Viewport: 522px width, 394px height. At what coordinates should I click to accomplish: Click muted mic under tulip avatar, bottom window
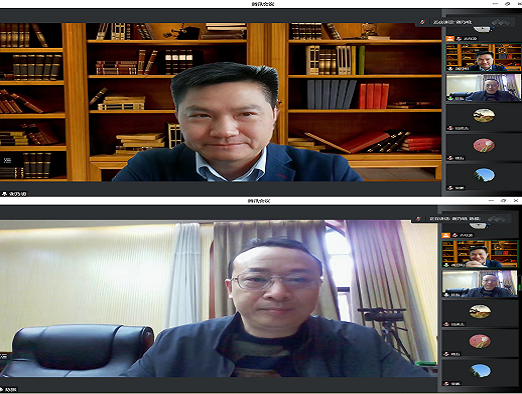pos(446,354)
